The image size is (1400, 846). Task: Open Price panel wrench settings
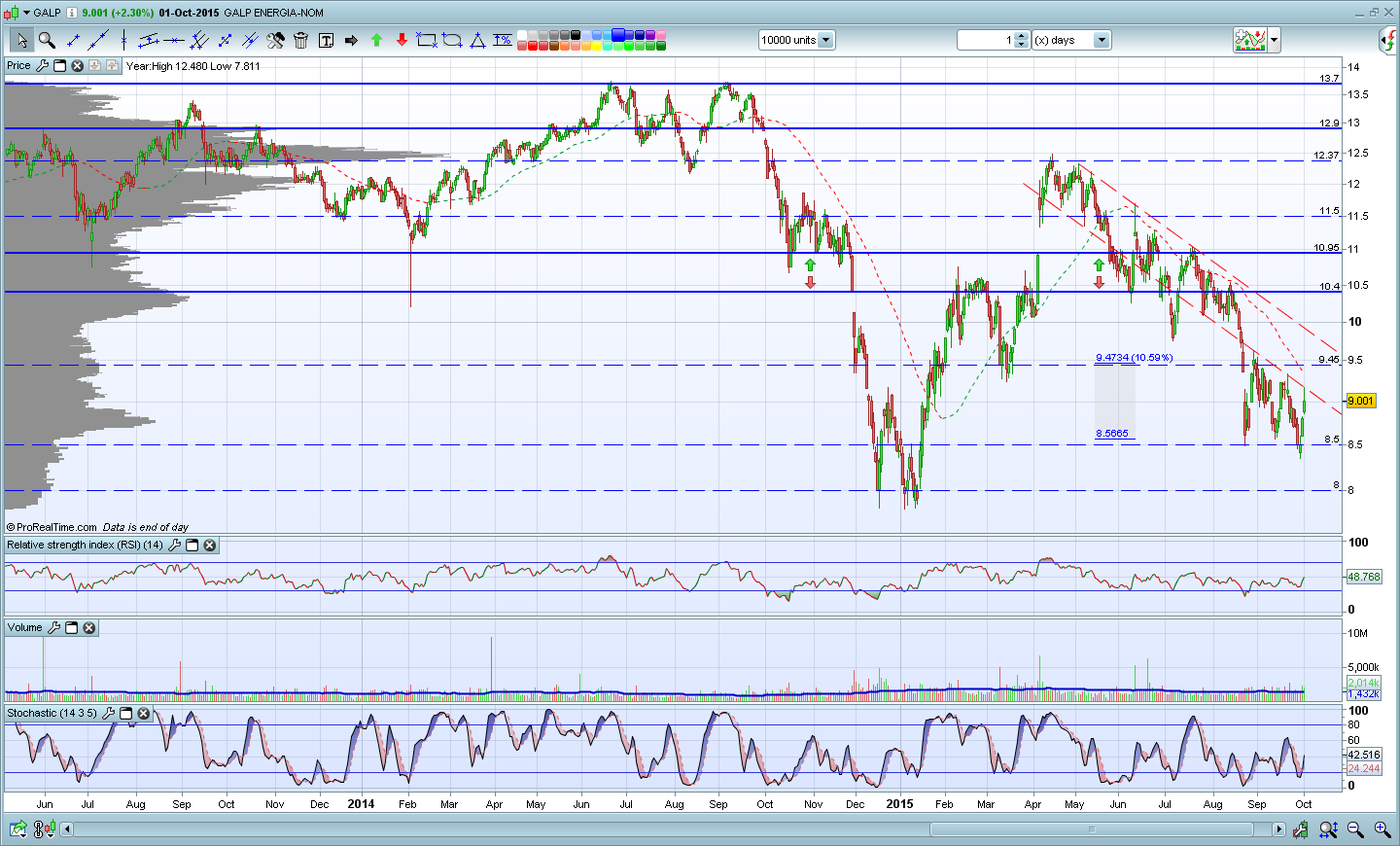pyautogui.click(x=42, y=66)
